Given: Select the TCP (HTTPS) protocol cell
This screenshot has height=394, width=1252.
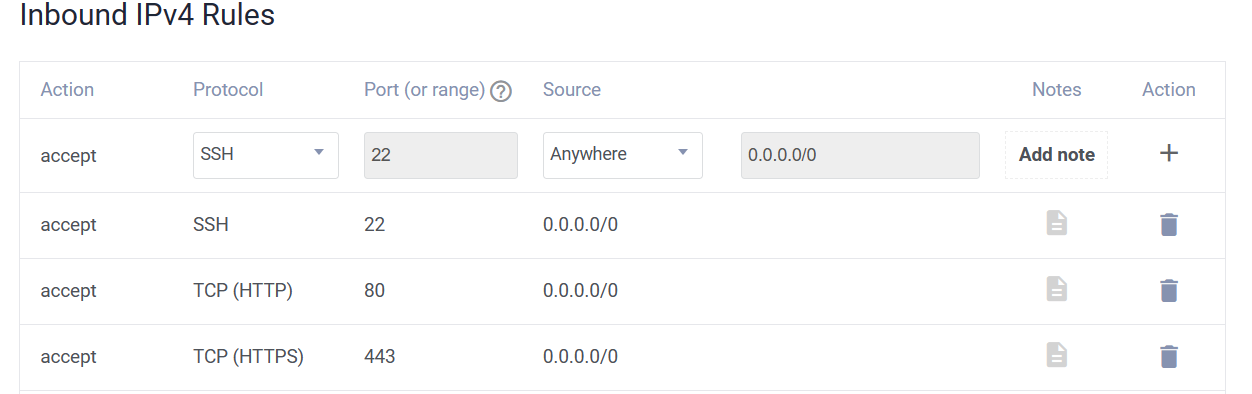Looking at the screenshot, I should [x=248, y=356].
